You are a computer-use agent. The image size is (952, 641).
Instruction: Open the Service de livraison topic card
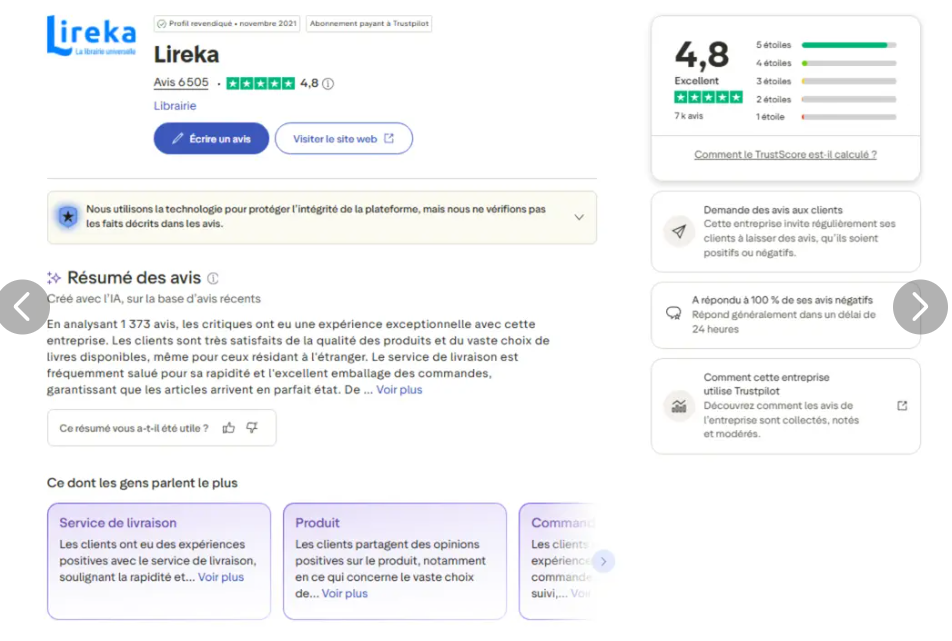tap(159, 561)
